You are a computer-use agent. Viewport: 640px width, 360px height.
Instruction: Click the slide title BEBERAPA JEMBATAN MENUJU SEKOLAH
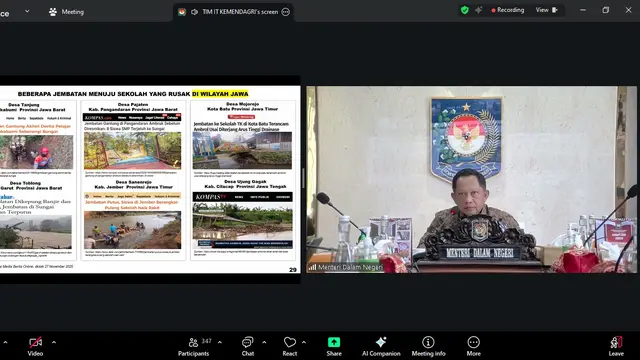(133, 94)
